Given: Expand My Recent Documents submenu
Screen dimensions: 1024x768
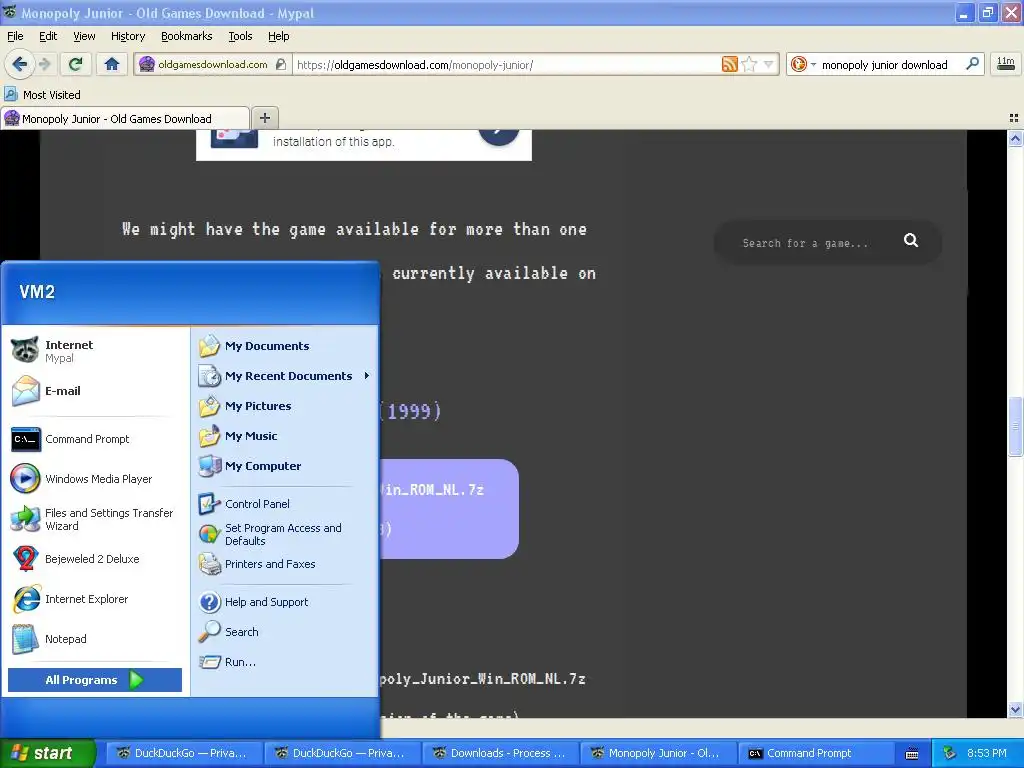Looking at the screenshot, I should point(285,376).
